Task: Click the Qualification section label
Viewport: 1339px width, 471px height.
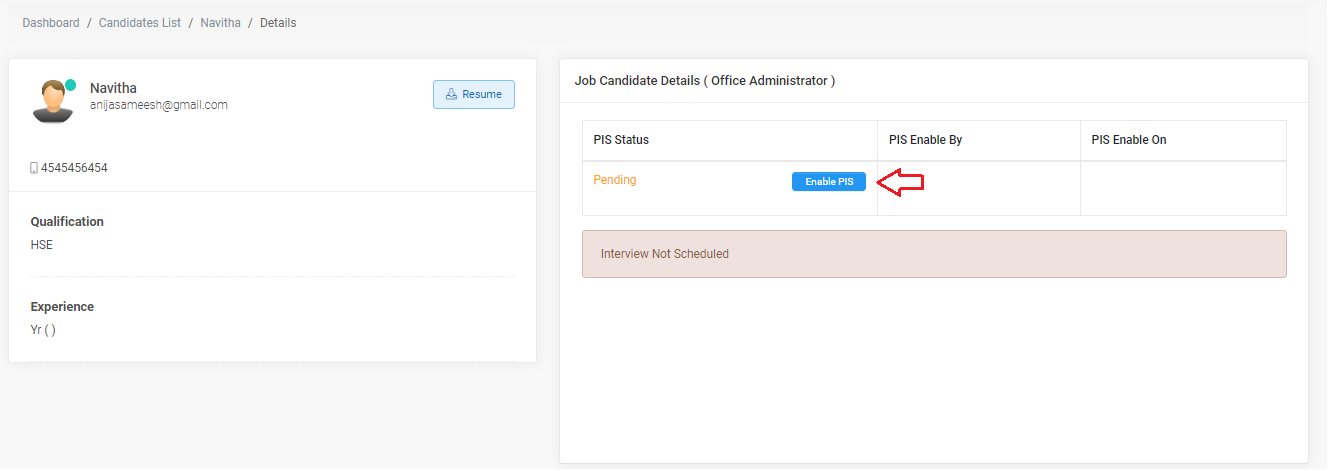Action: (x=67, y=222)
